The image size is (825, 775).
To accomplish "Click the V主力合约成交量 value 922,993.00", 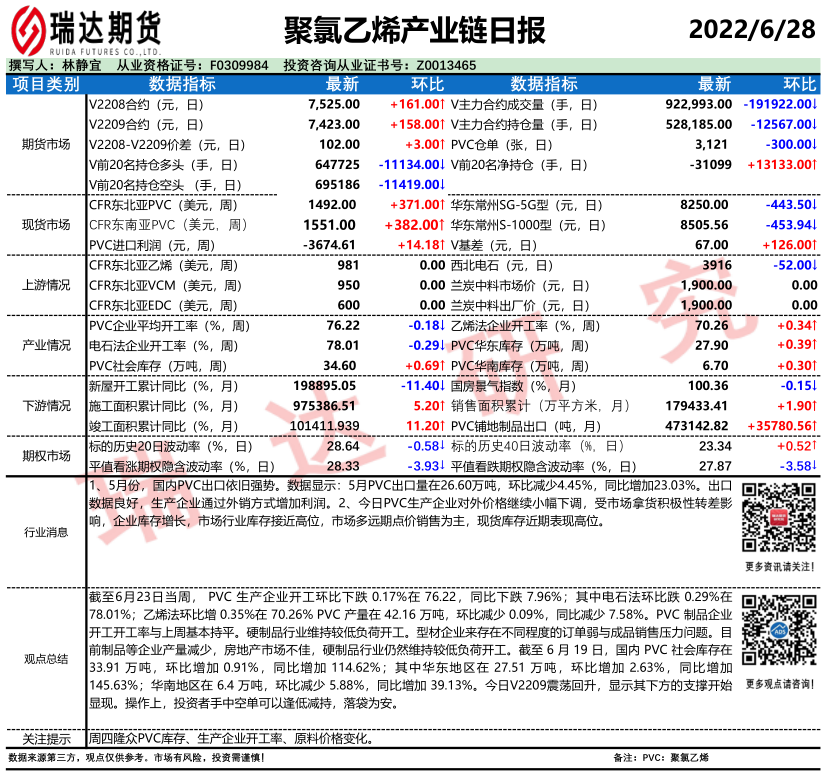I will (x=698, y=103).
